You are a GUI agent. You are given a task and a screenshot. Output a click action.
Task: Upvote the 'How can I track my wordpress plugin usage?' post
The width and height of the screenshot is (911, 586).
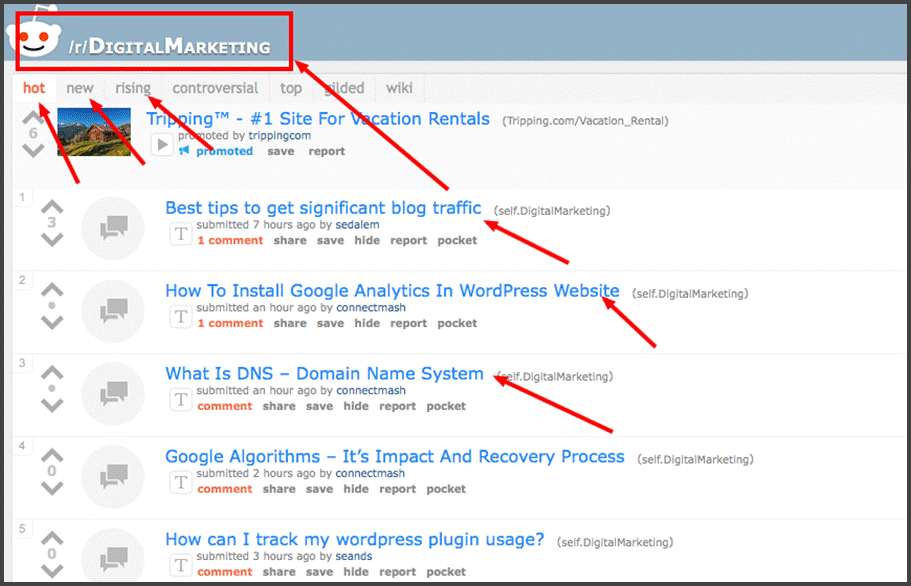click(52, 538)
